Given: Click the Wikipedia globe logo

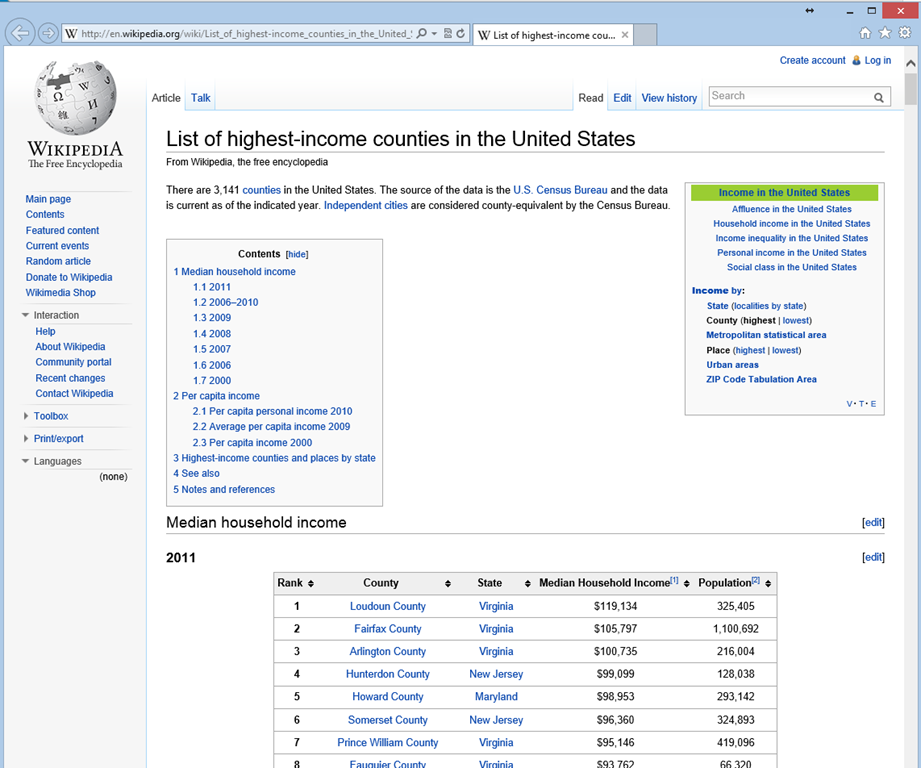Looking at the screenshot, I should tap(75, 97).
